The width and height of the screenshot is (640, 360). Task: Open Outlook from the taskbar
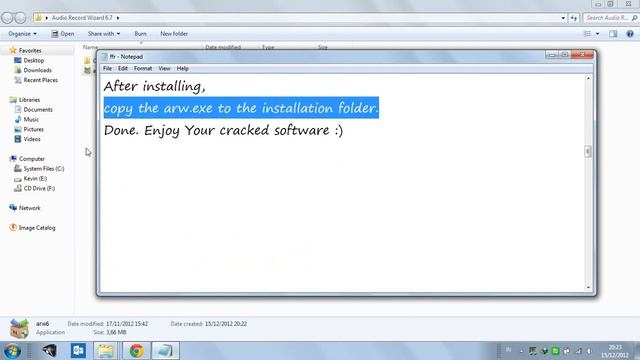pyautogui.click(x=78, y=351)
